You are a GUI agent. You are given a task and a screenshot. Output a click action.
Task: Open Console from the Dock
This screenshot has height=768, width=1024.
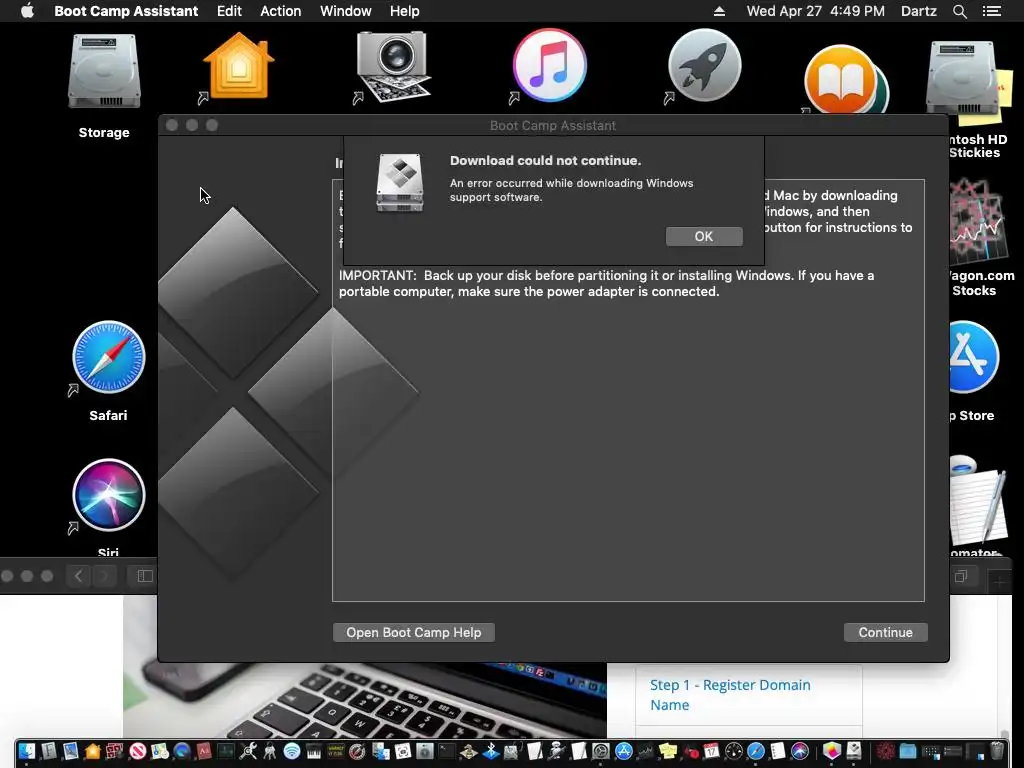[x=336, y=751]
